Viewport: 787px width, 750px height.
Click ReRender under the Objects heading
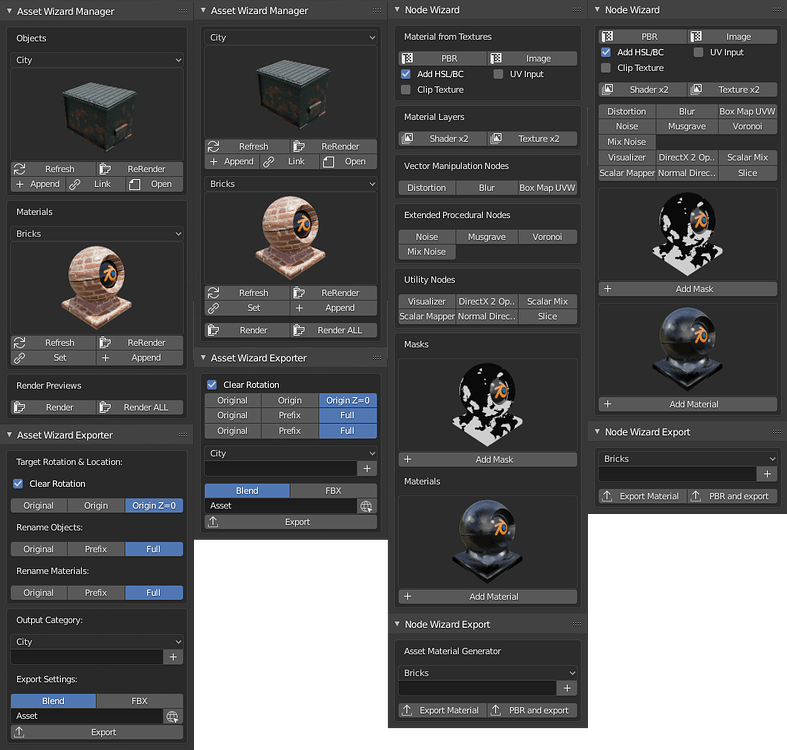pos(140,169)
